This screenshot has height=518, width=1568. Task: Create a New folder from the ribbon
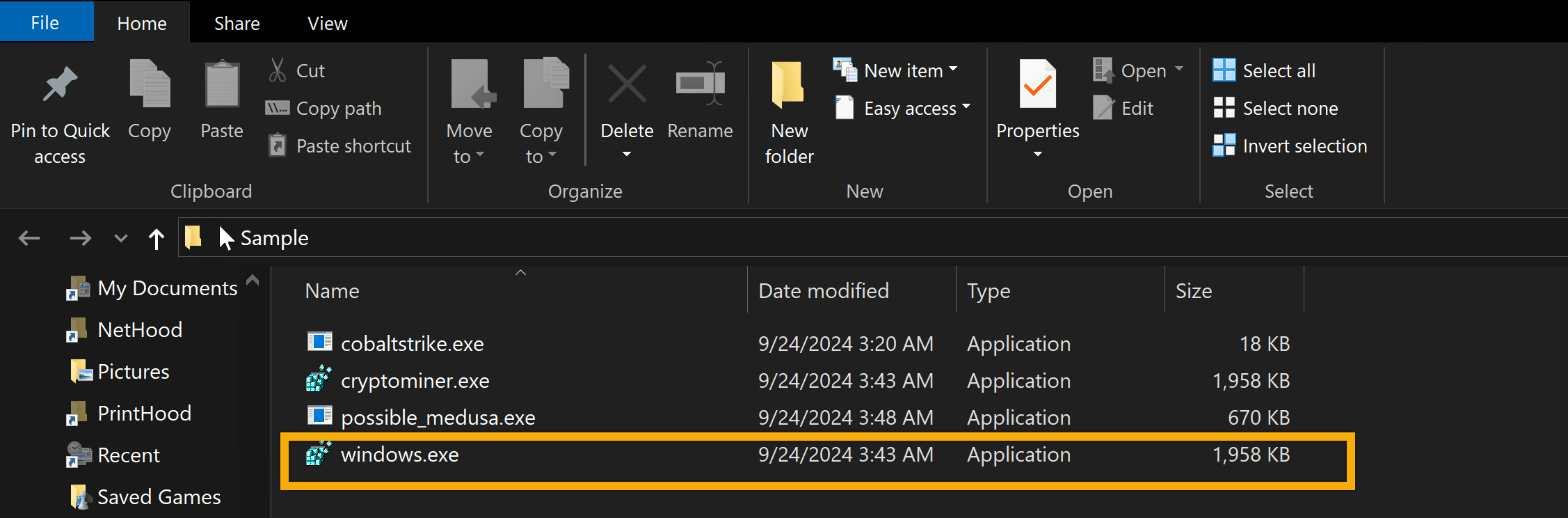point(789,111)
